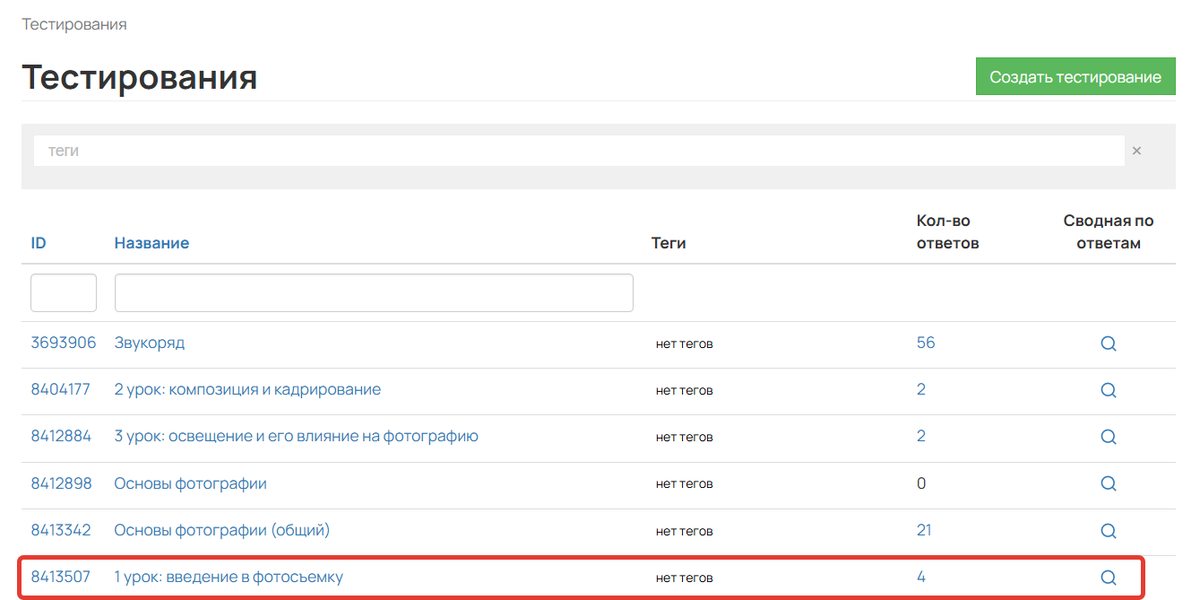Open 3 урок: освещение test link
1200x600 pixels.
click(x=295, y=437)
